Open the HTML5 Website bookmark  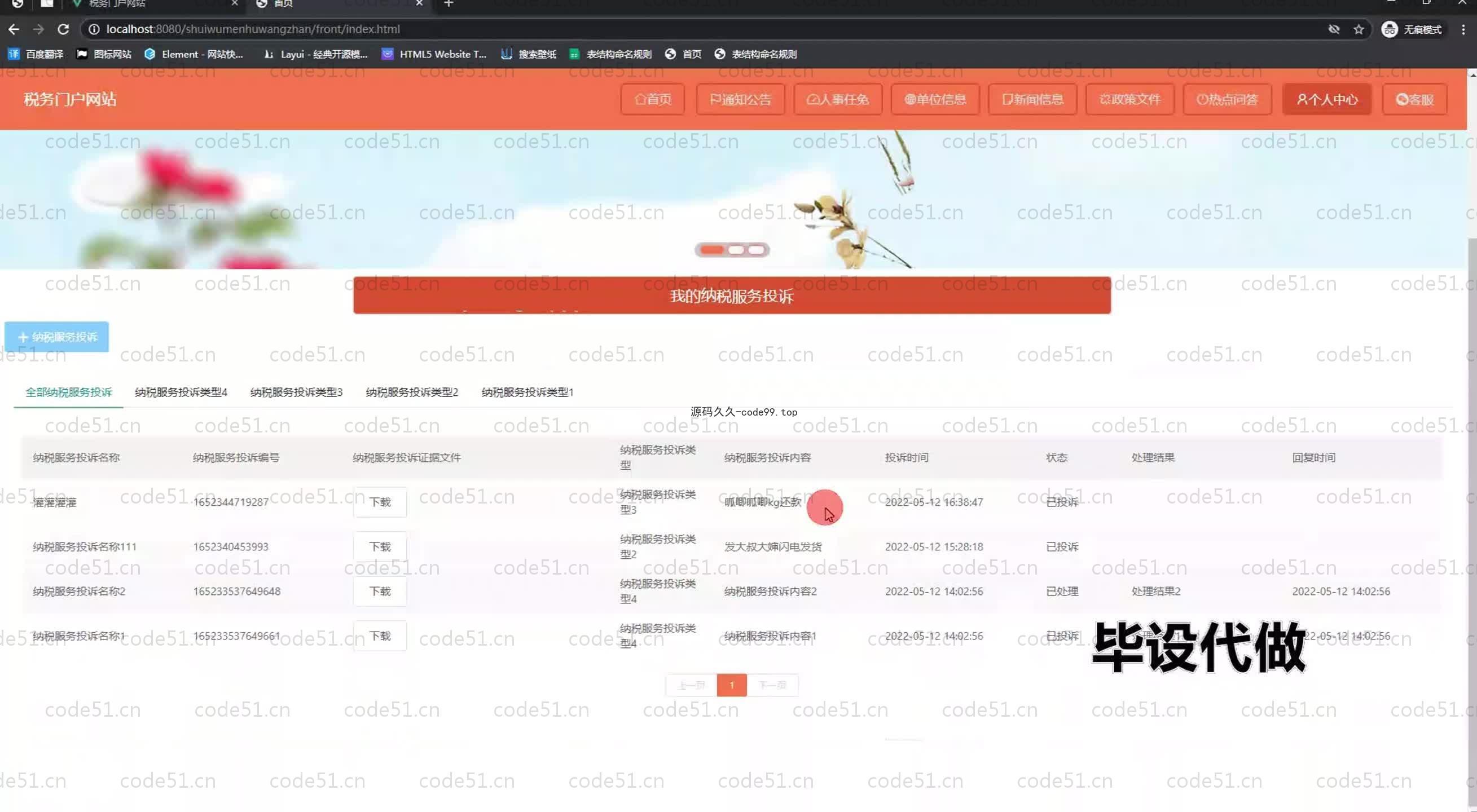point(434,54)
